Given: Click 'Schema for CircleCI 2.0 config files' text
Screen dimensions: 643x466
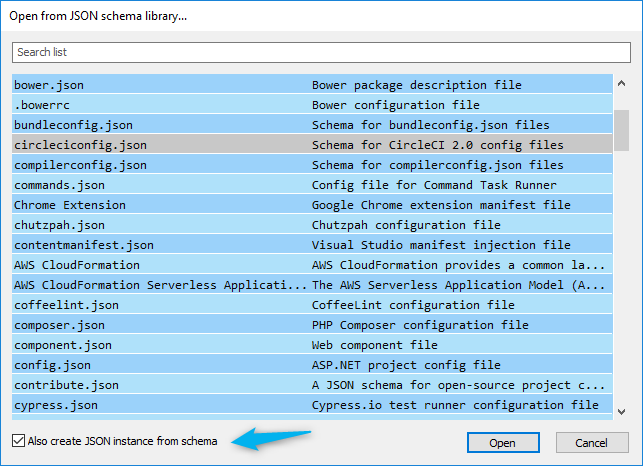Looking at the screenshot, I should pyautogui.click(x=438, y=145).
